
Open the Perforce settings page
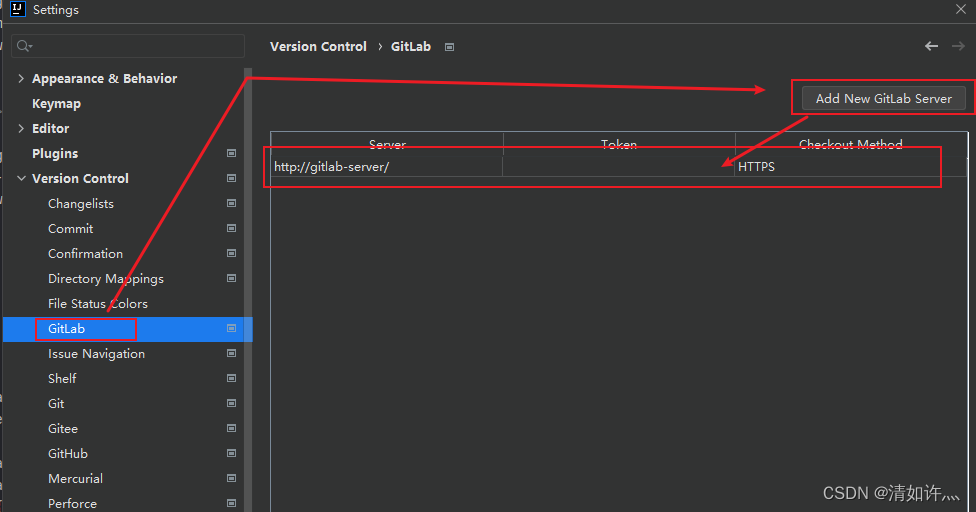click(x=72, y=503)
